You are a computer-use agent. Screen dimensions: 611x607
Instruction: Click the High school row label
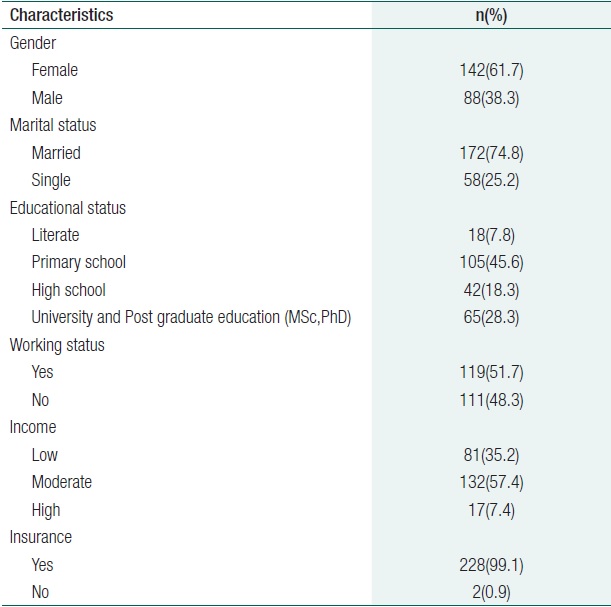[68, 290]
